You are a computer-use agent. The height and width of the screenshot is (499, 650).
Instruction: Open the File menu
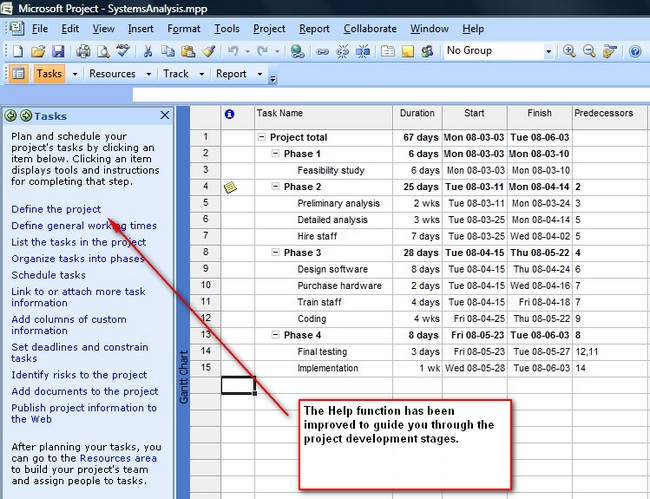[x=40, y=29]
